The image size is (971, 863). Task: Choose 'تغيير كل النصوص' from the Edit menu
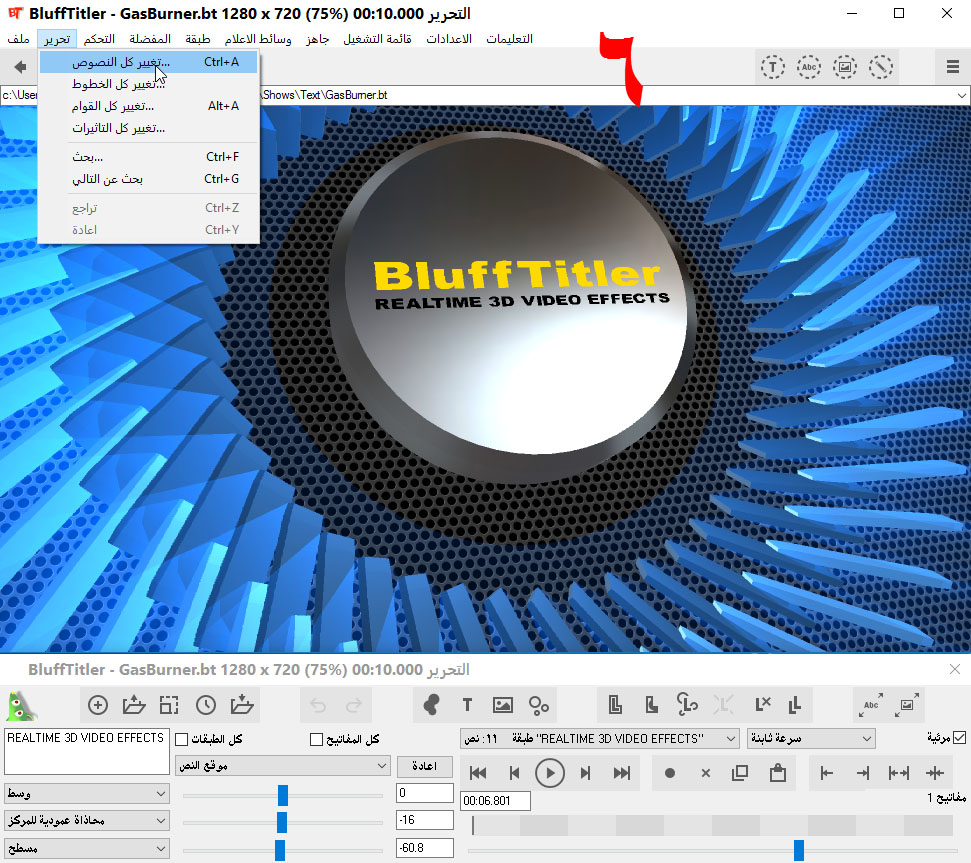pos(149,62)
